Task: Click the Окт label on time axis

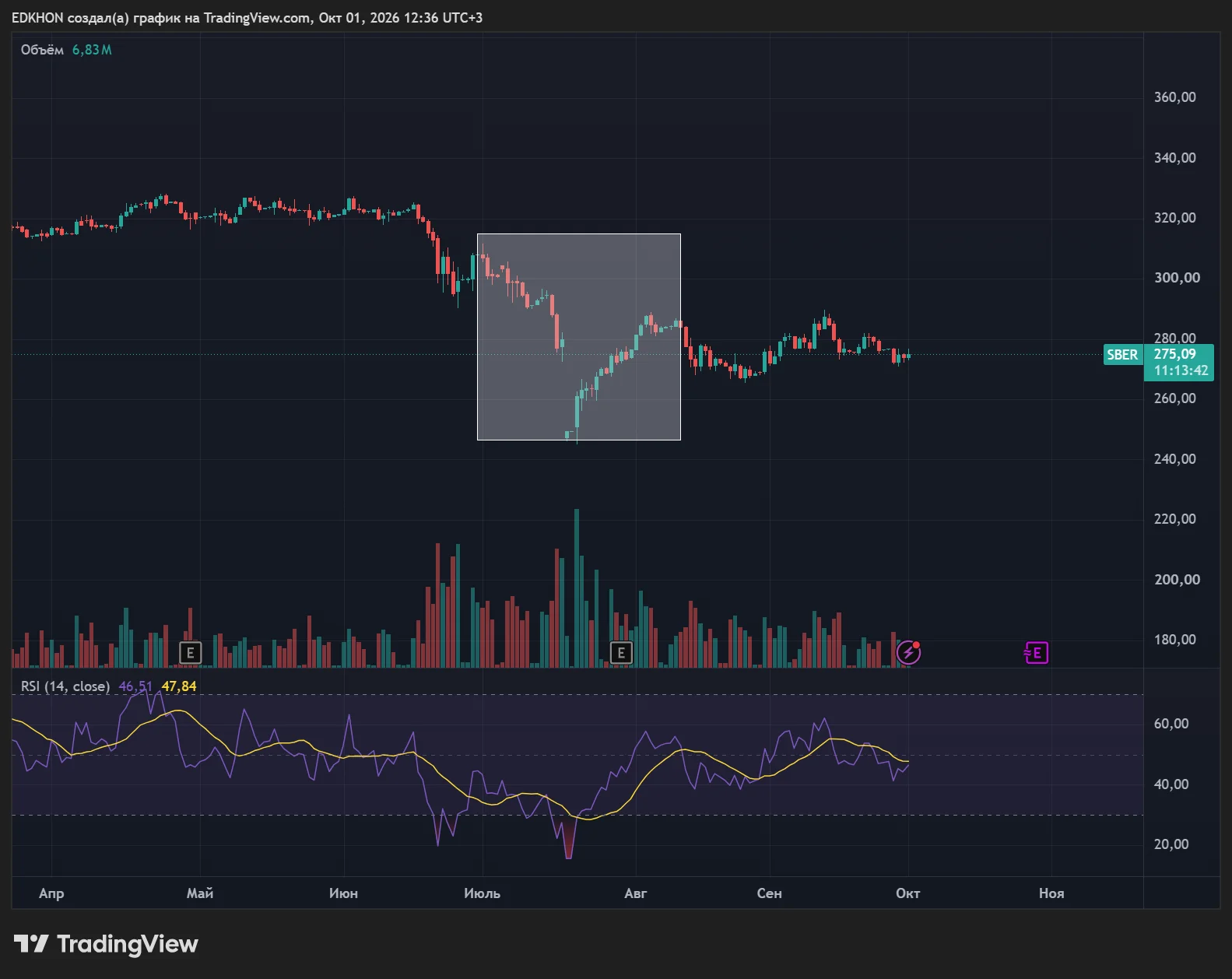Action: point(907,893)
